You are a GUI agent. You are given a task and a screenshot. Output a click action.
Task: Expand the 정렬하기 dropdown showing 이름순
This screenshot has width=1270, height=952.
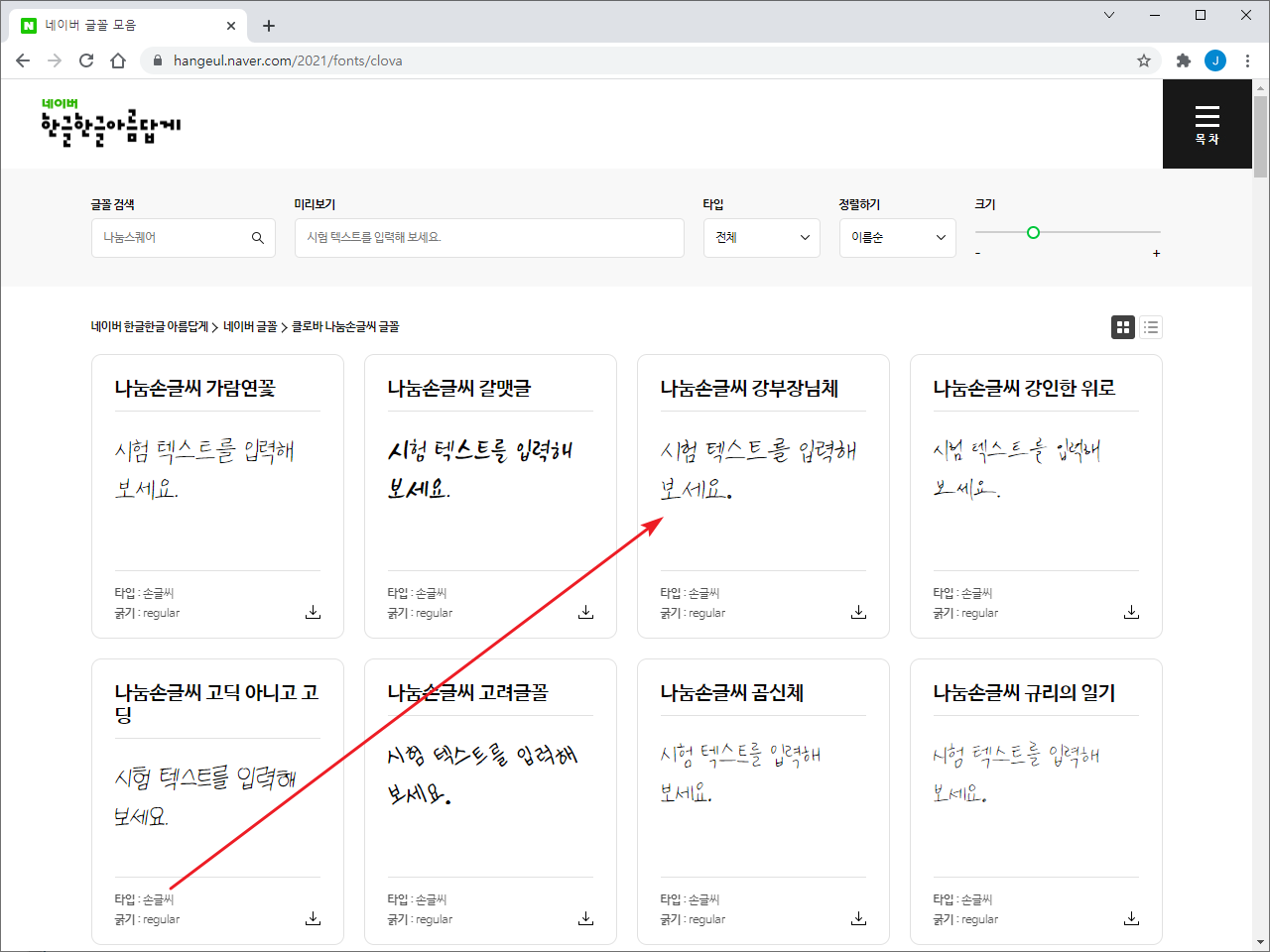898,238
